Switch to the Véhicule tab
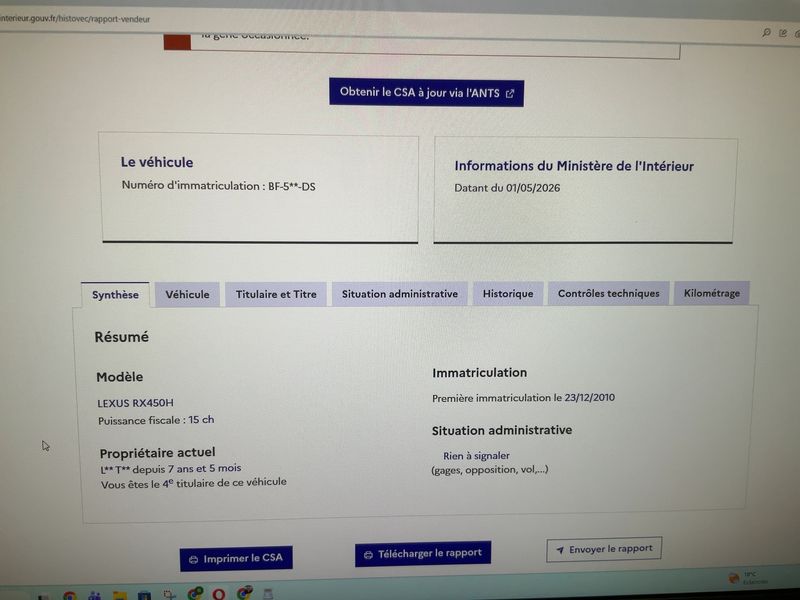This screenshot has height=600, width=800. (187, 294)
